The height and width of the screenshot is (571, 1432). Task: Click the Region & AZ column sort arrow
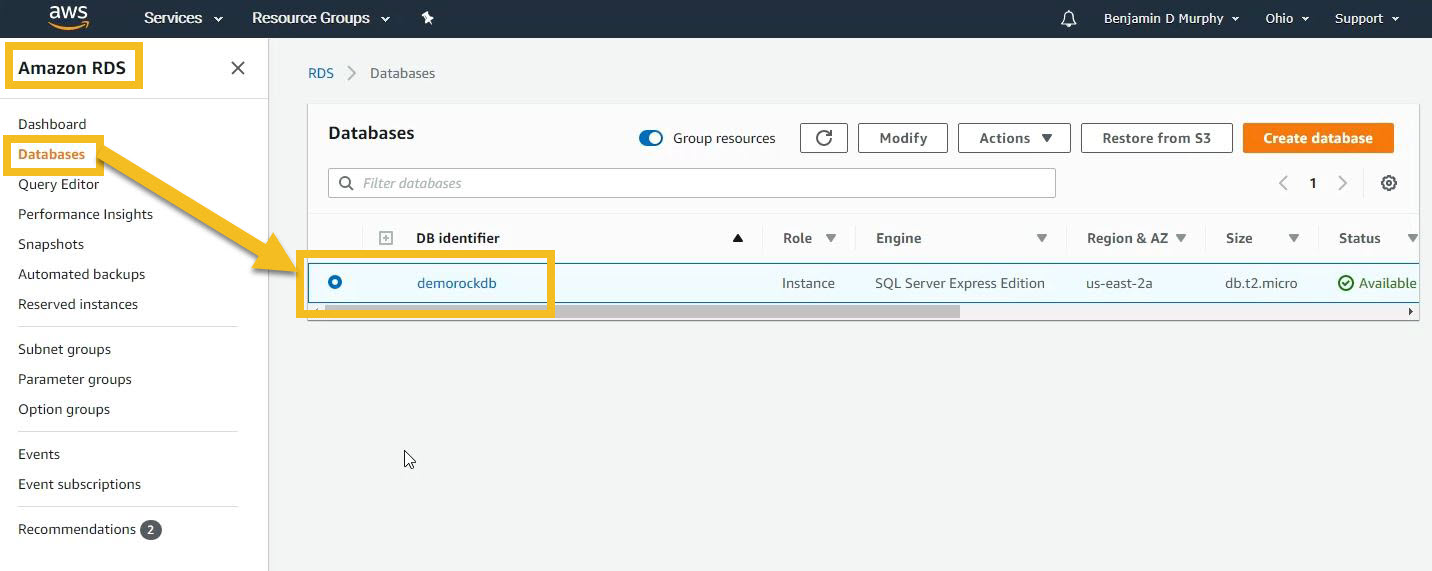click(1181, 238)
